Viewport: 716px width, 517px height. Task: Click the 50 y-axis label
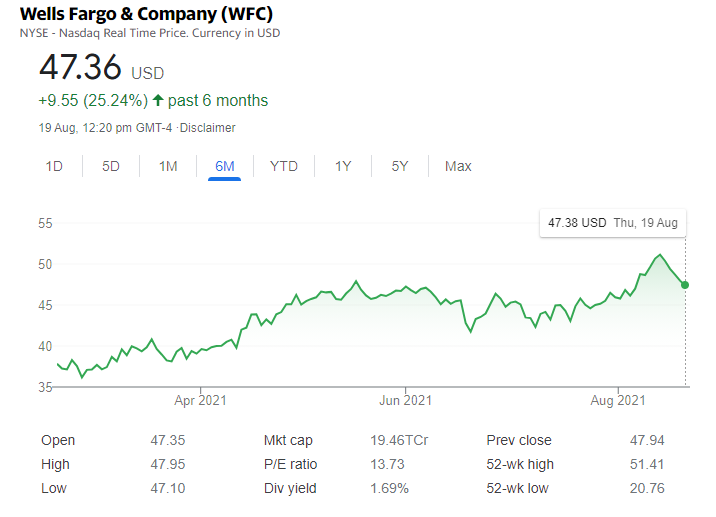coord(45,264)
